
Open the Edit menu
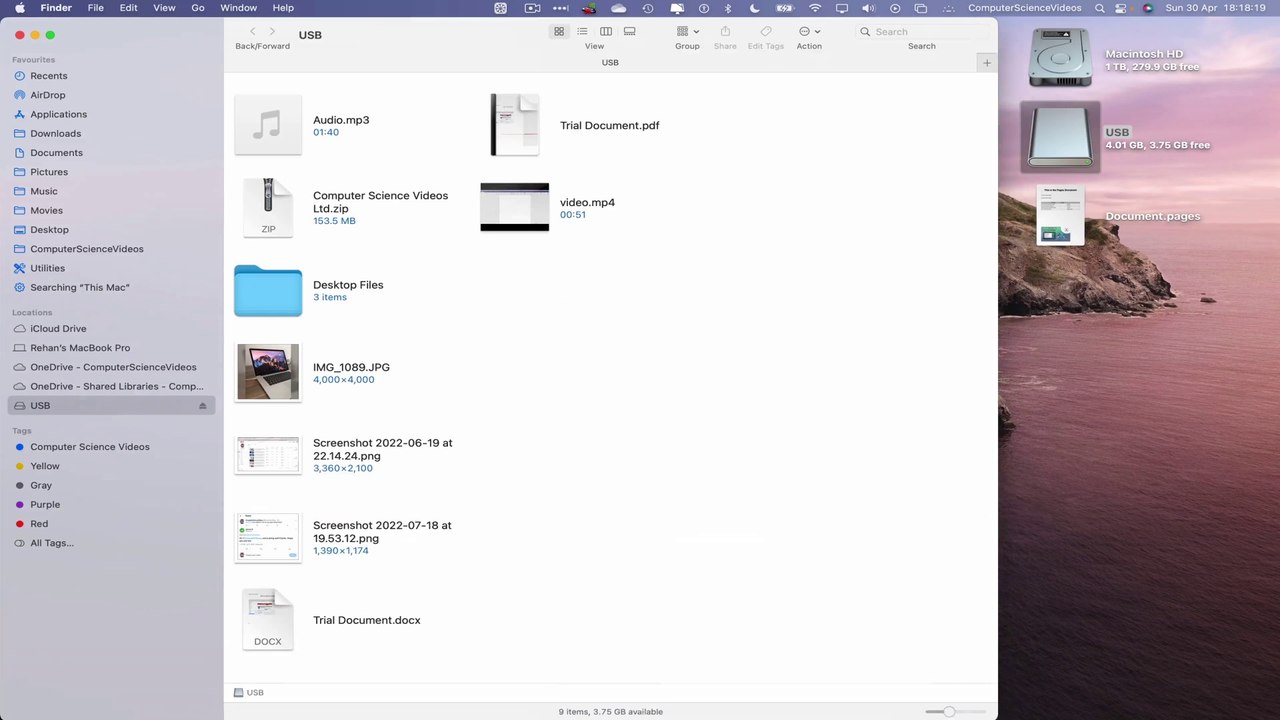(x=129, y=8)
